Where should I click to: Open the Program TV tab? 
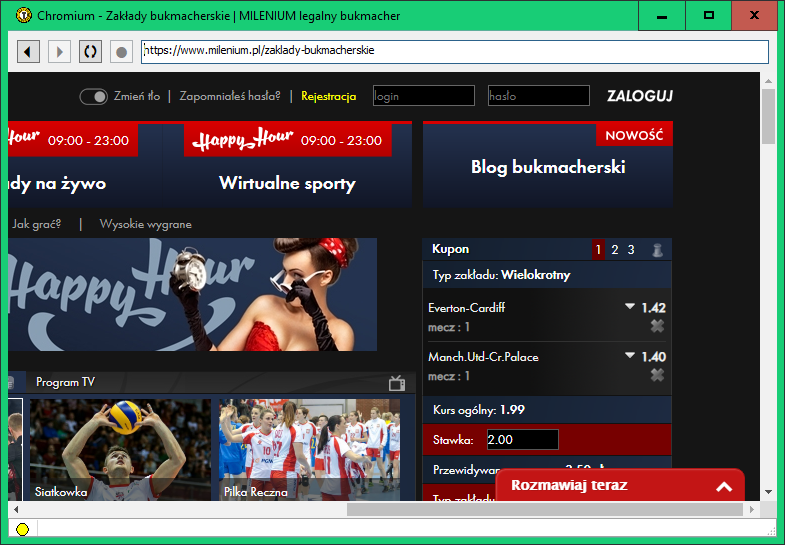[x=65, y=382]
